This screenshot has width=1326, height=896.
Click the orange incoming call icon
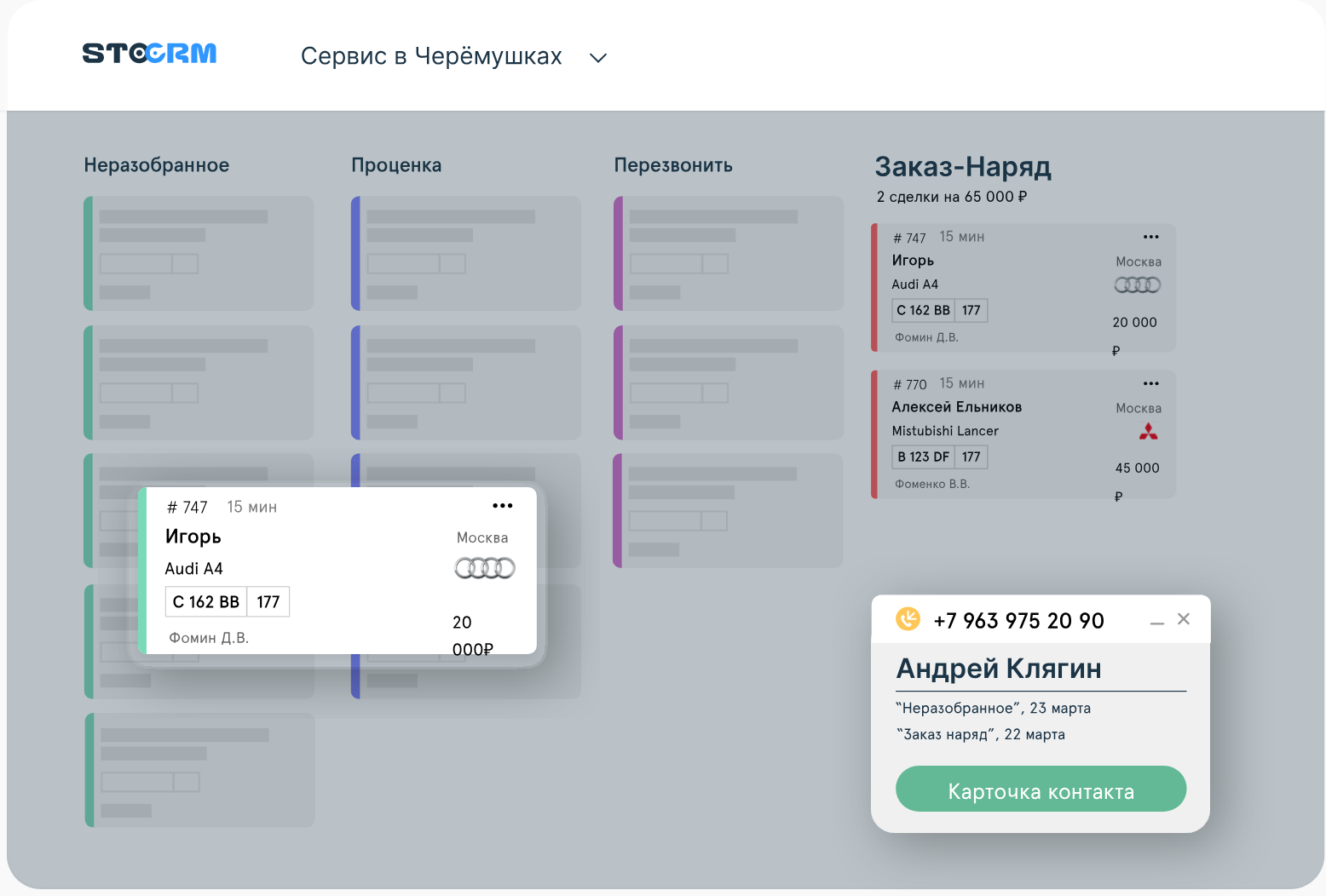pos(908,618)
